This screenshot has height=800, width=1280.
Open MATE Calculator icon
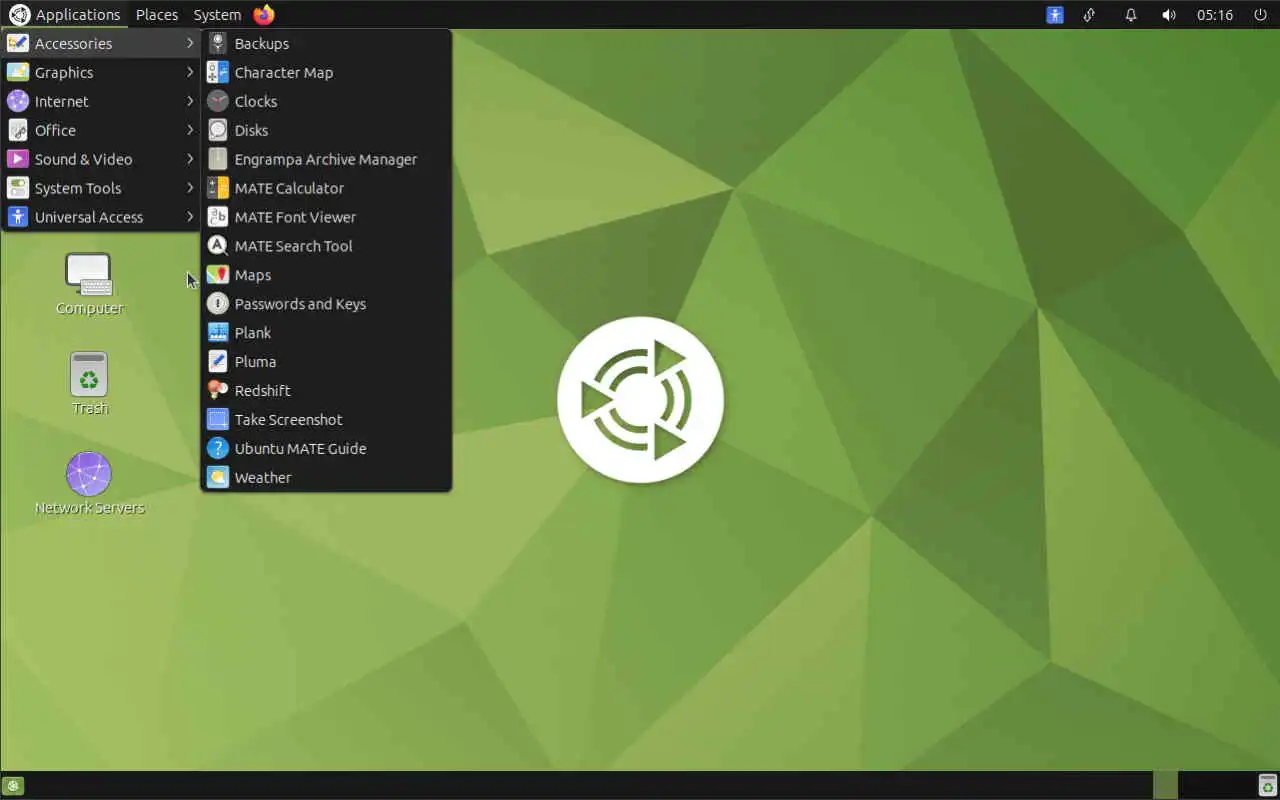[218, 189]
